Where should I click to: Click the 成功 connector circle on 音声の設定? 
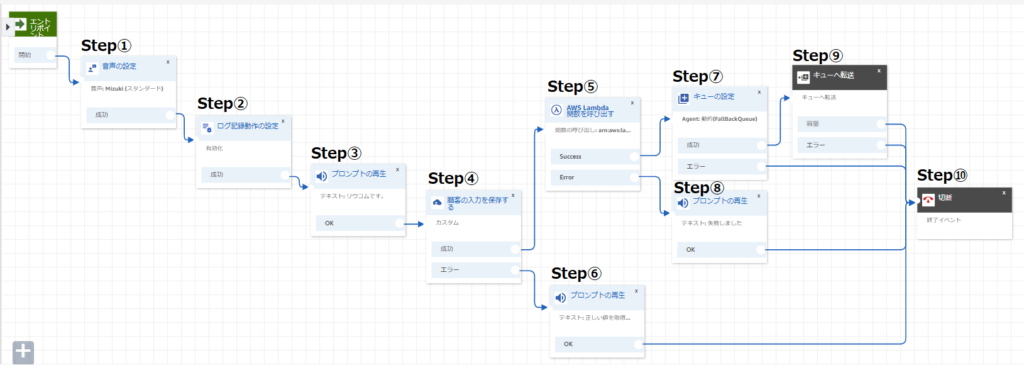click(170, 115)
